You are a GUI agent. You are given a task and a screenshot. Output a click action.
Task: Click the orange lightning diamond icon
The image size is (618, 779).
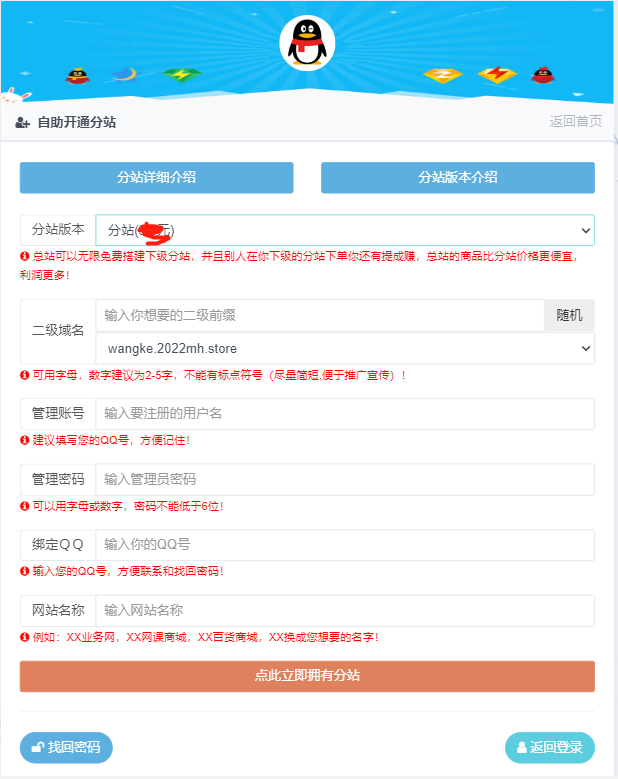click(497, 75)
